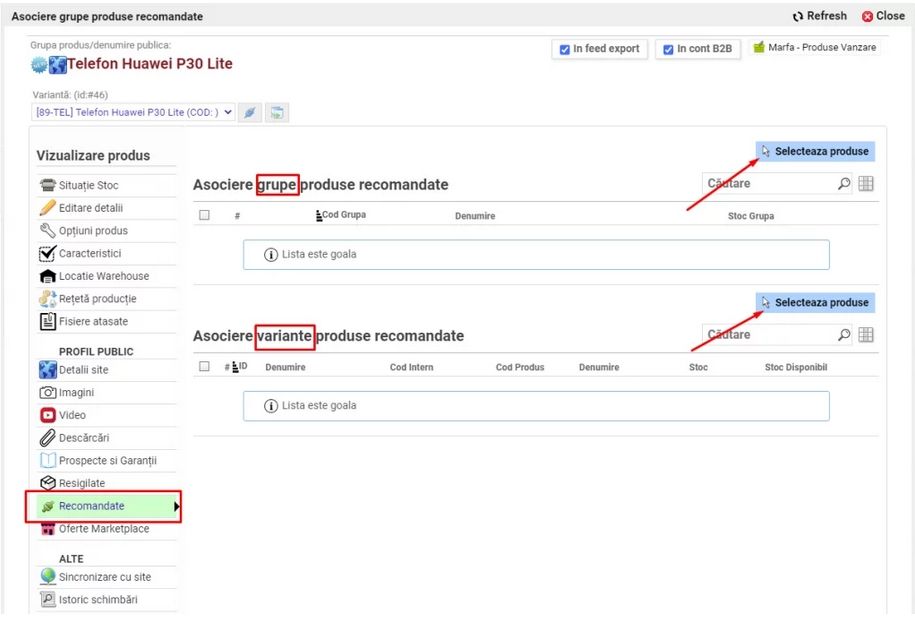Open the Situație Stoc sidebar item
915x625 pixels.
pos(88,185)
